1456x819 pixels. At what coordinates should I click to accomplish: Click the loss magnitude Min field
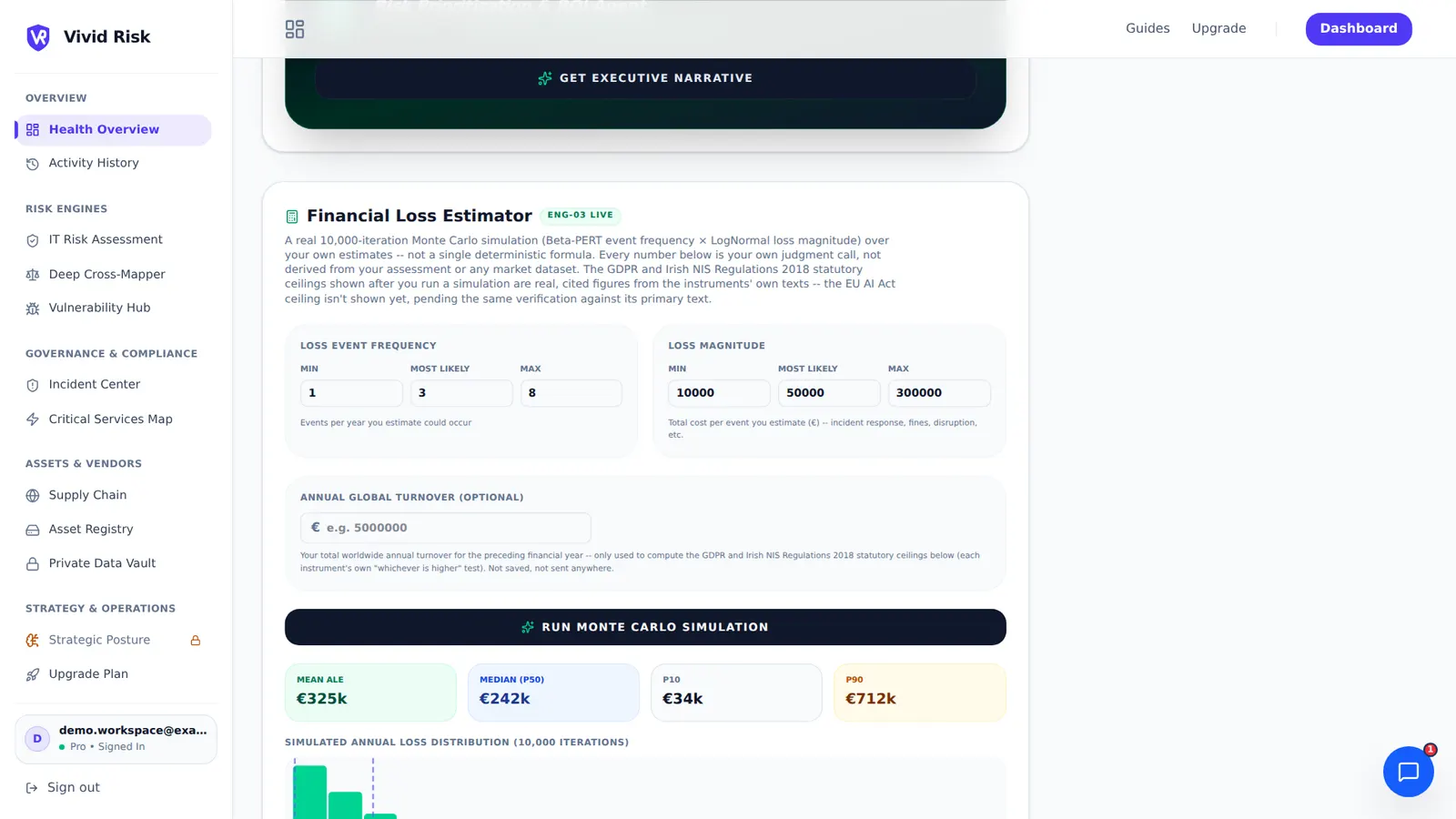click(719, 393)
